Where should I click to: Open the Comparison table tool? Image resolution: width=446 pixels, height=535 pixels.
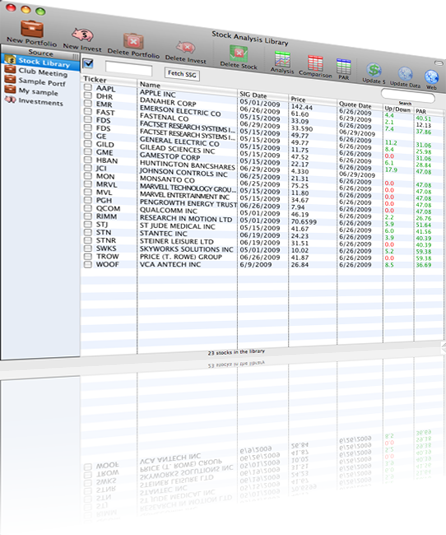315,63
